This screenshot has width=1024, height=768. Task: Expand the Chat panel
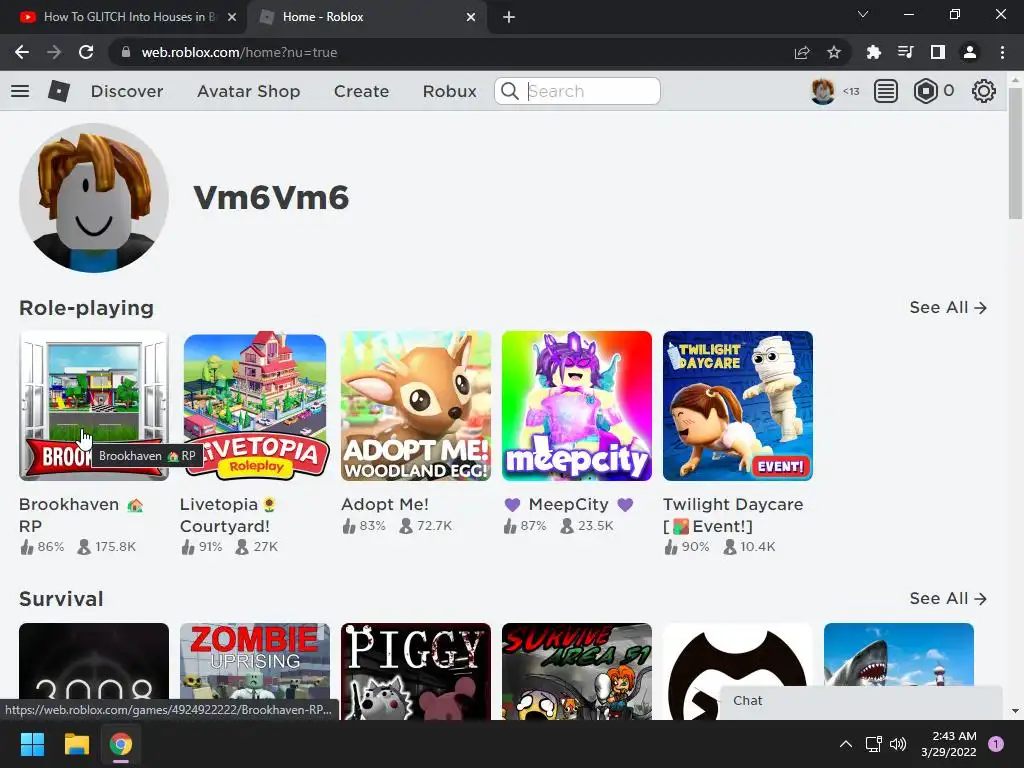(x=861, y=701)
